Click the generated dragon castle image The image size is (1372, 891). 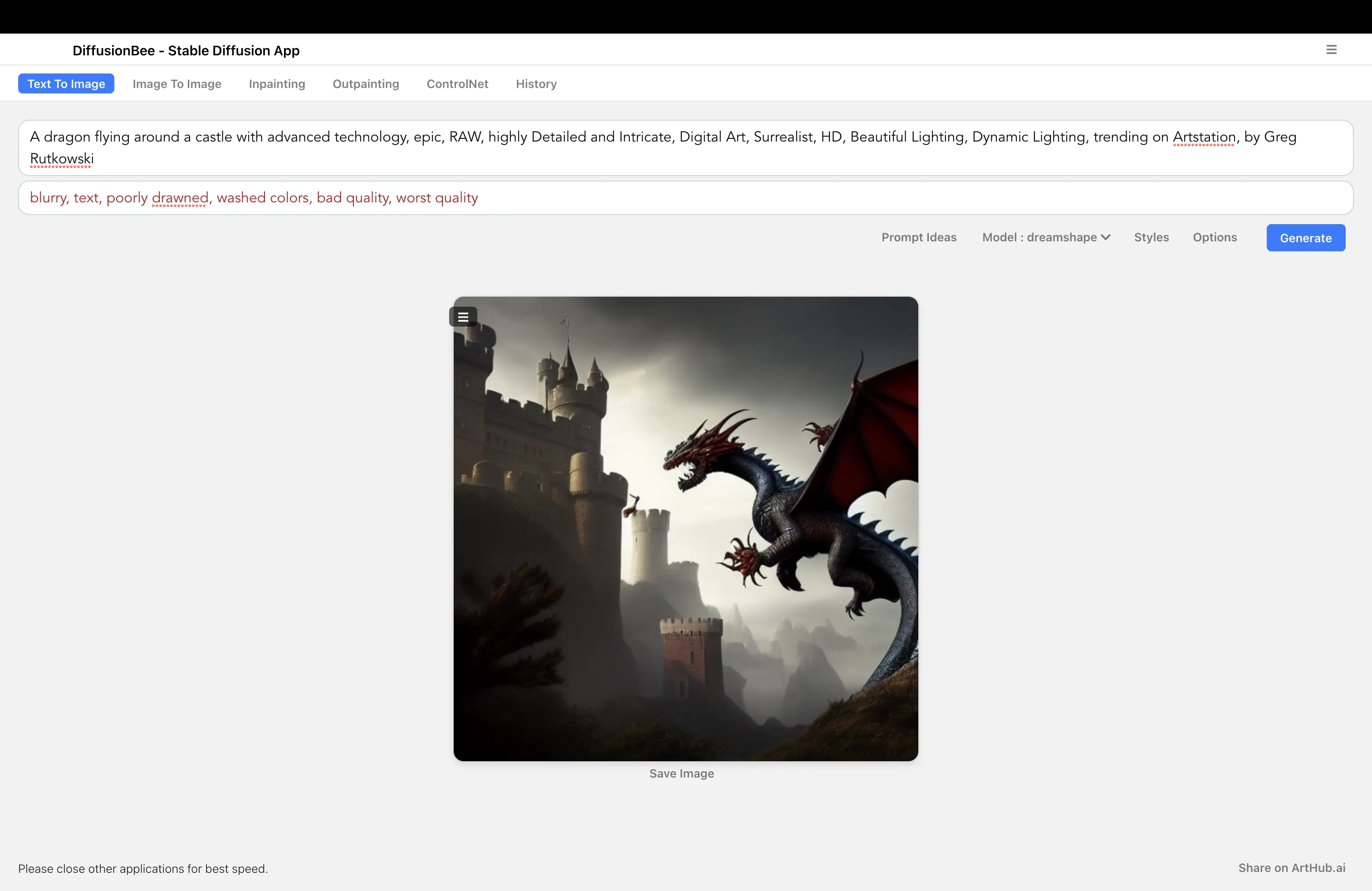click(686, 529)
